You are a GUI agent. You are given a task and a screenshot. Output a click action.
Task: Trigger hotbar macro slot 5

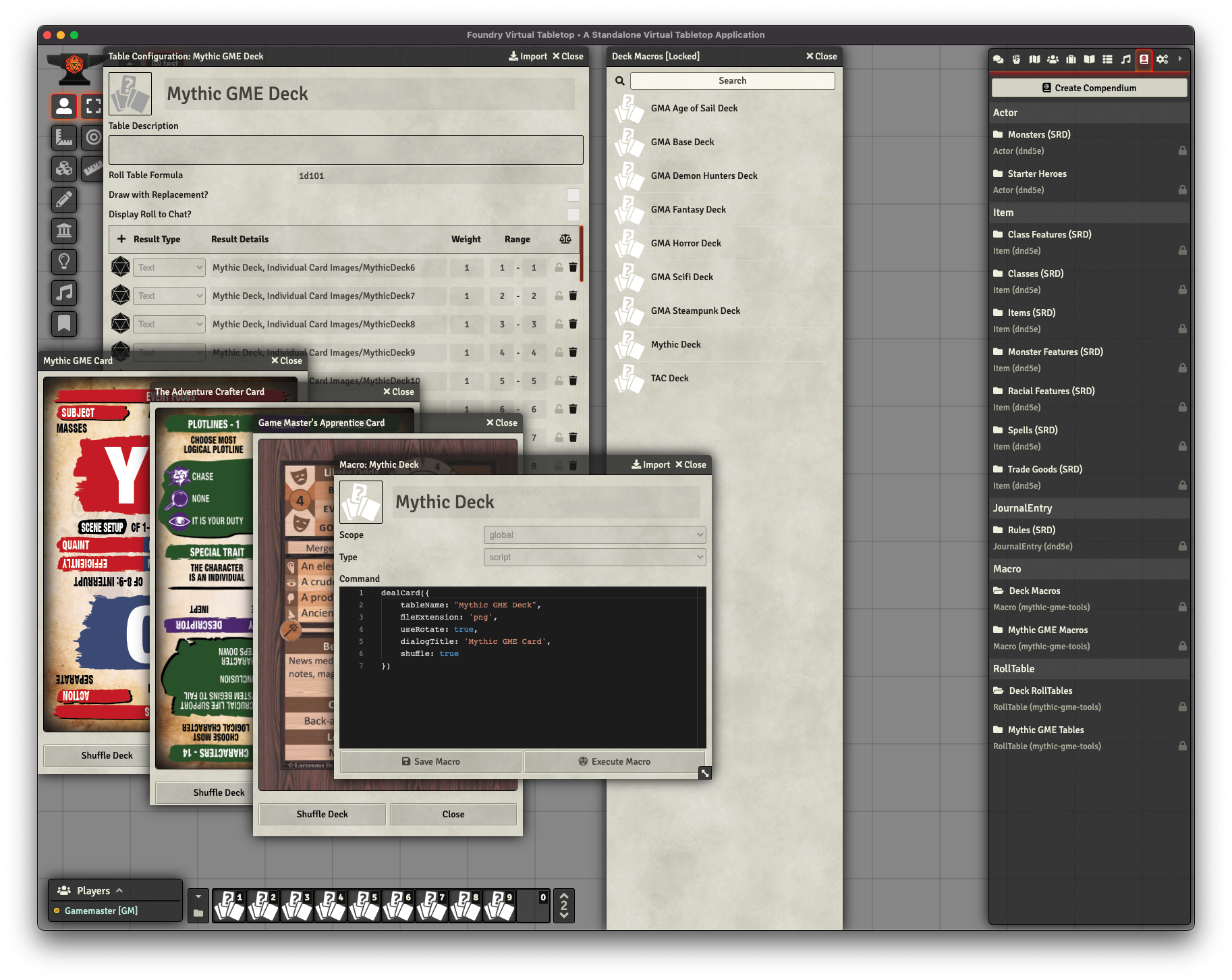(x=364, y=906)
